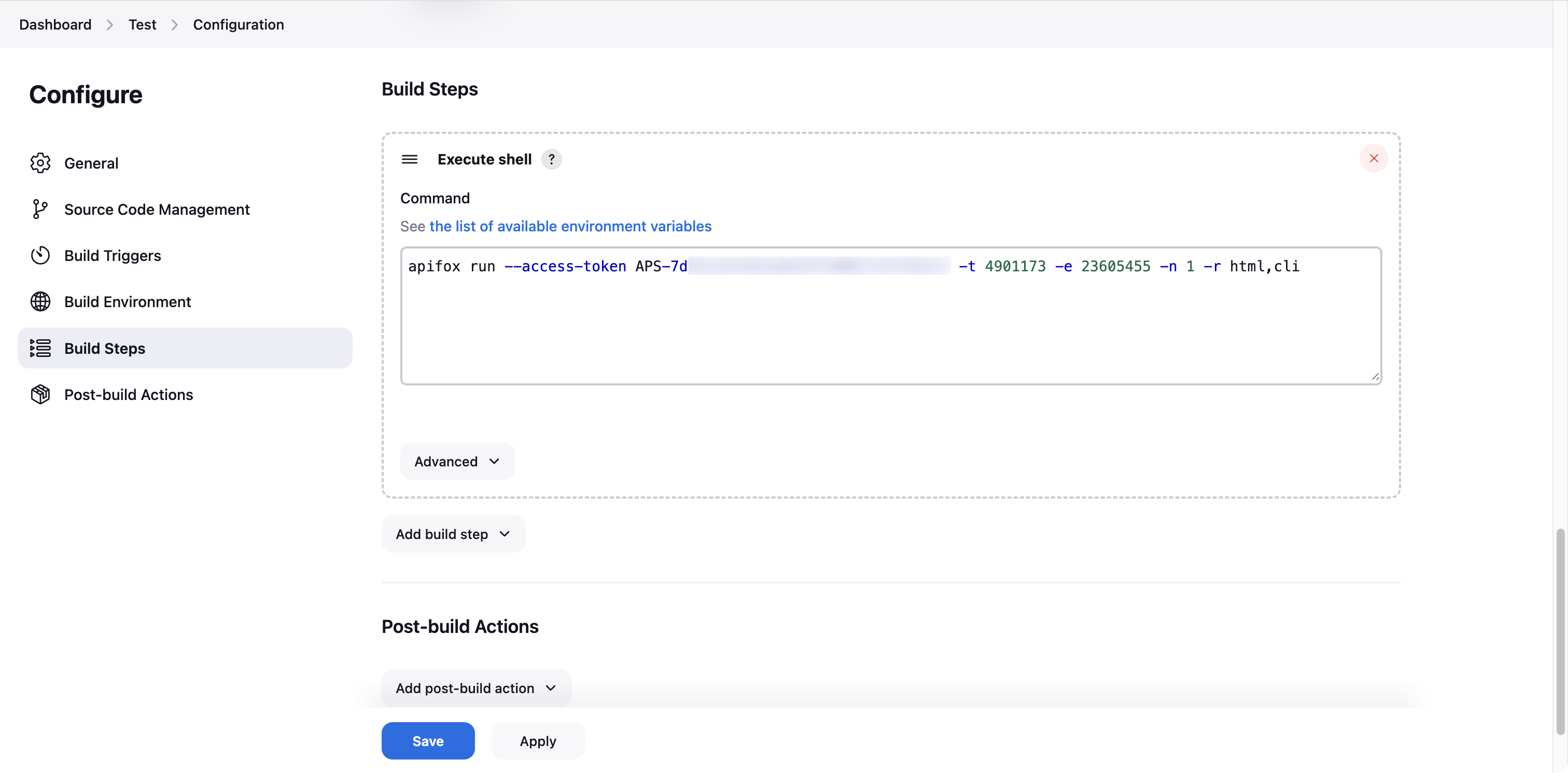Viewport: 1568px width, 773px height.
Task: Click the Apply button
Action: pos(538,741)
